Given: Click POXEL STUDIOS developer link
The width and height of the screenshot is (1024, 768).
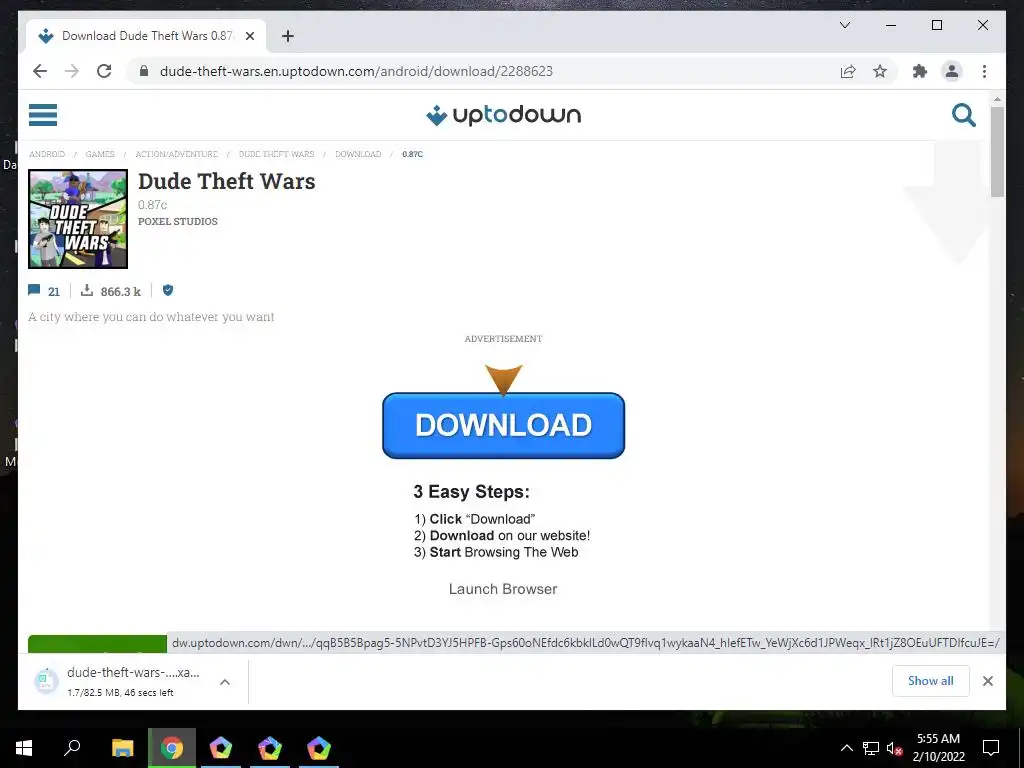Looking at the screenshot, I should point(178,221).
